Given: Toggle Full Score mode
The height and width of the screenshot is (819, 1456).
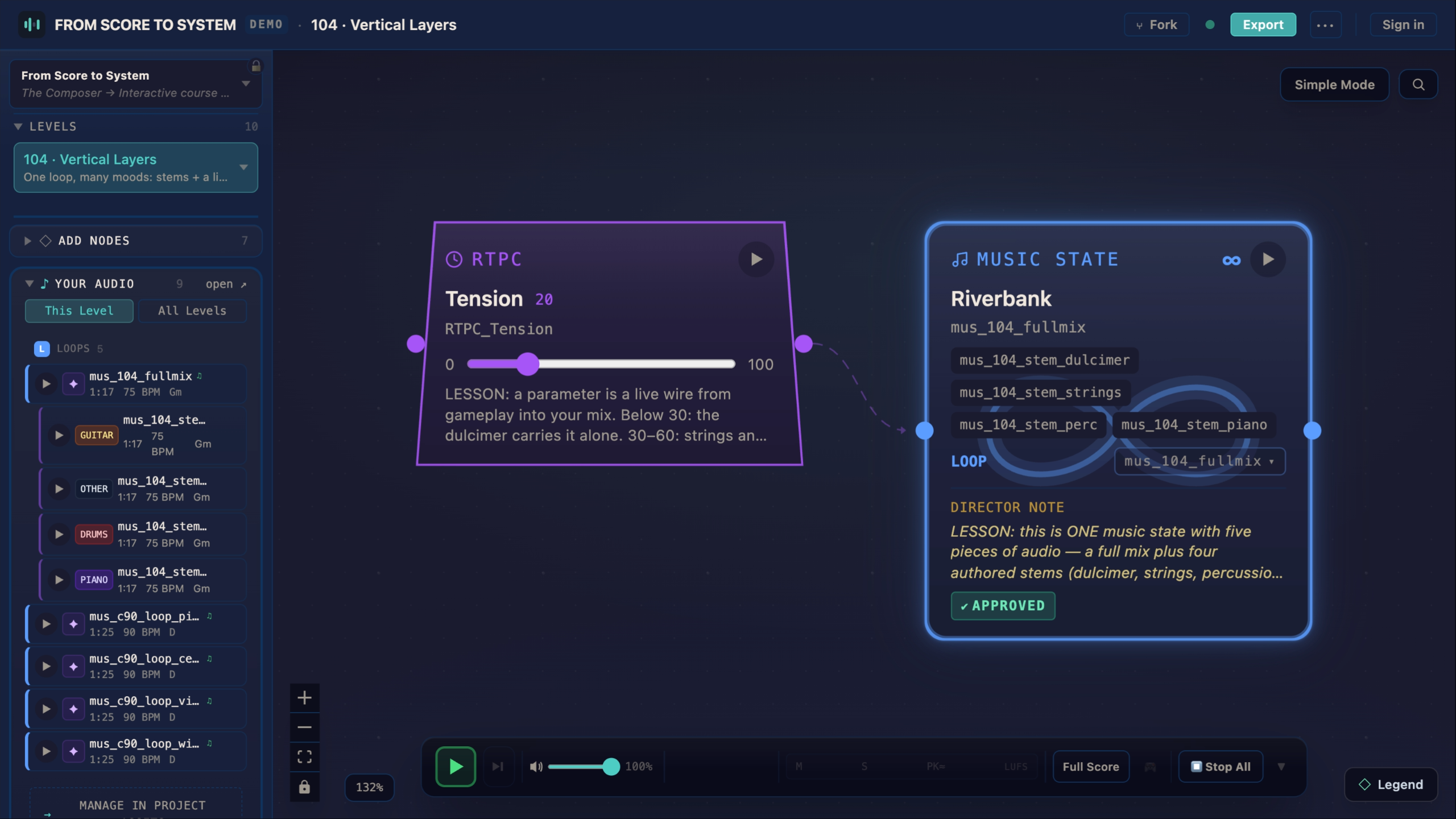Looking at the screenshot, I should 1090,767.
